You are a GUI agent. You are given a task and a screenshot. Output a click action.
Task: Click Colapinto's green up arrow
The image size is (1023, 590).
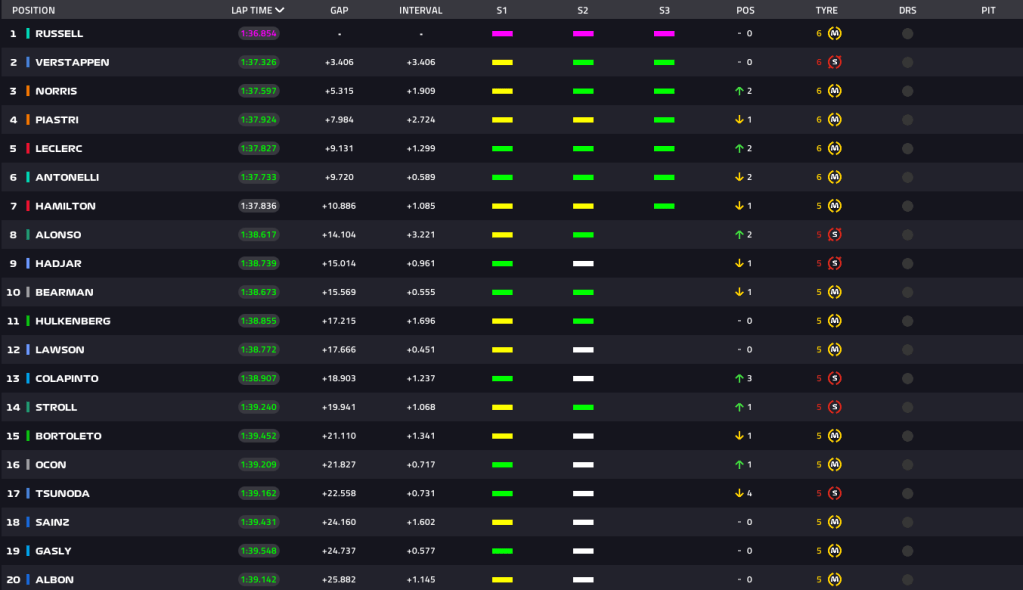739,378
